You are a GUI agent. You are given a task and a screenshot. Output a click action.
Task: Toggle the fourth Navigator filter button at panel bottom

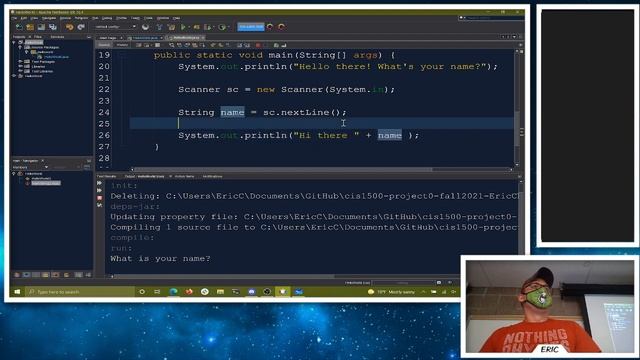(x=45, y=275)
